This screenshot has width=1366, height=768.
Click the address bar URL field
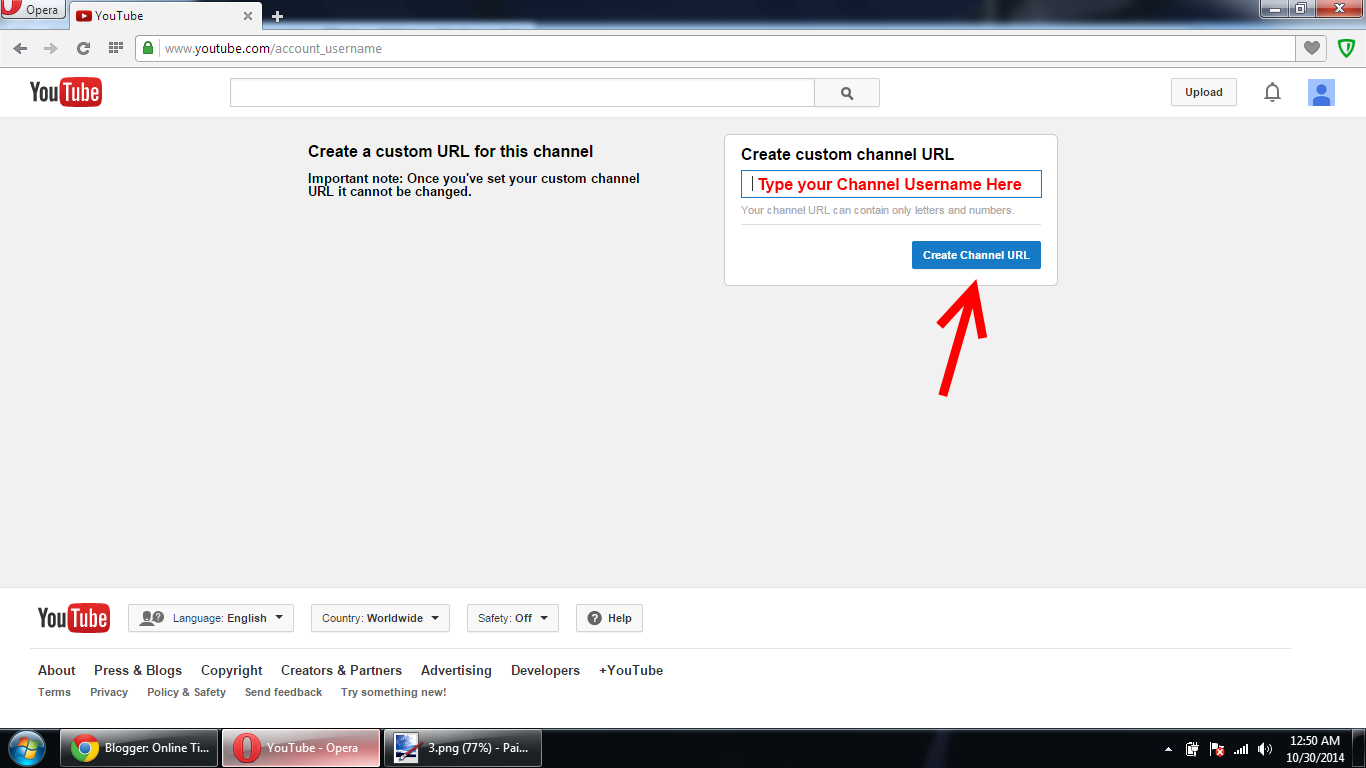(x=715, y=48)
